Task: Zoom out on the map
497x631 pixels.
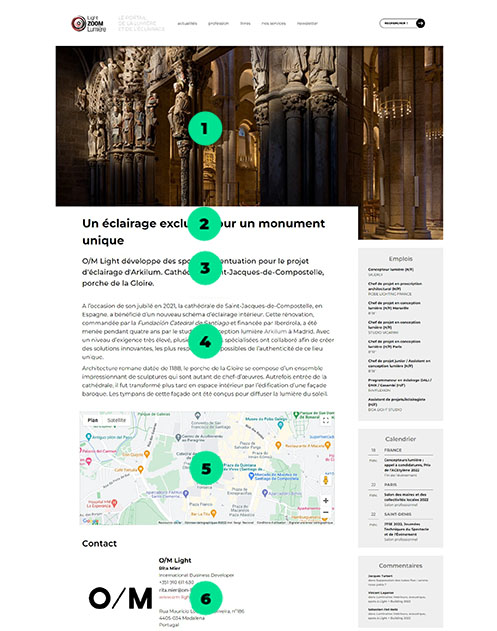Action: (326, 512)
